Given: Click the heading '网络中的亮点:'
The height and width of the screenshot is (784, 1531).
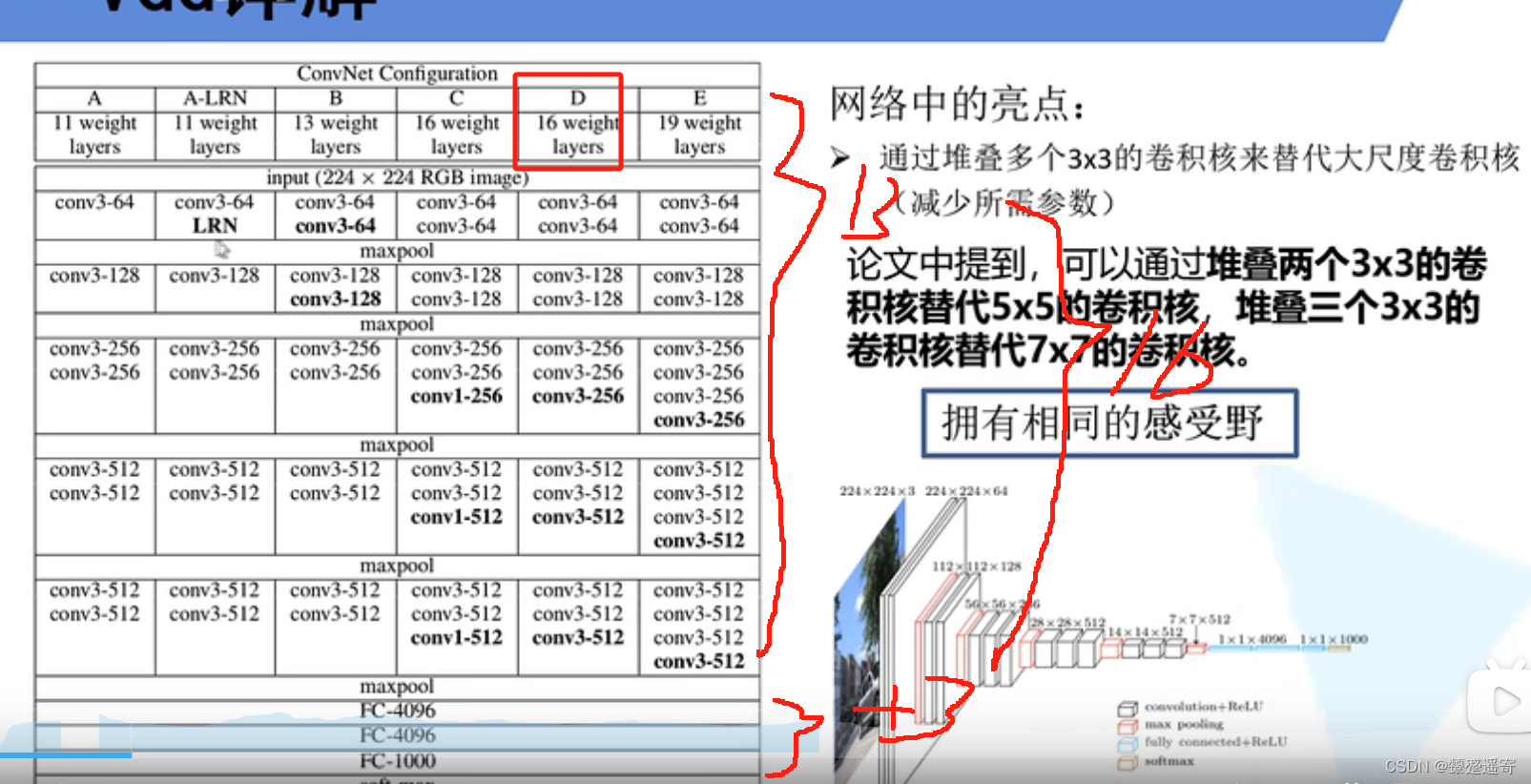Looking at the screenshot, I should tap(958, 104).
